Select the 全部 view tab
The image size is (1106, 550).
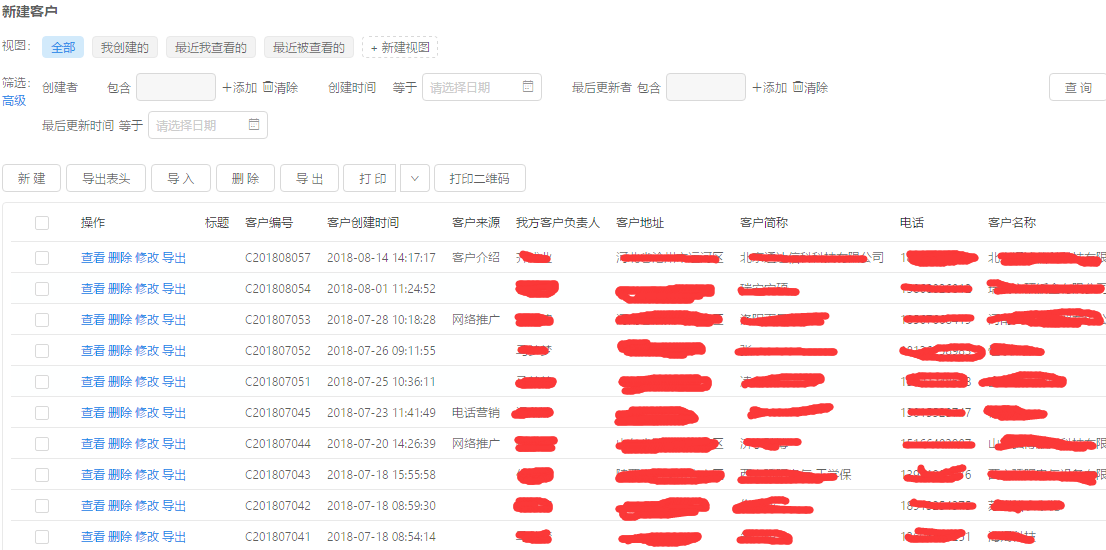[x=63, y=47]
